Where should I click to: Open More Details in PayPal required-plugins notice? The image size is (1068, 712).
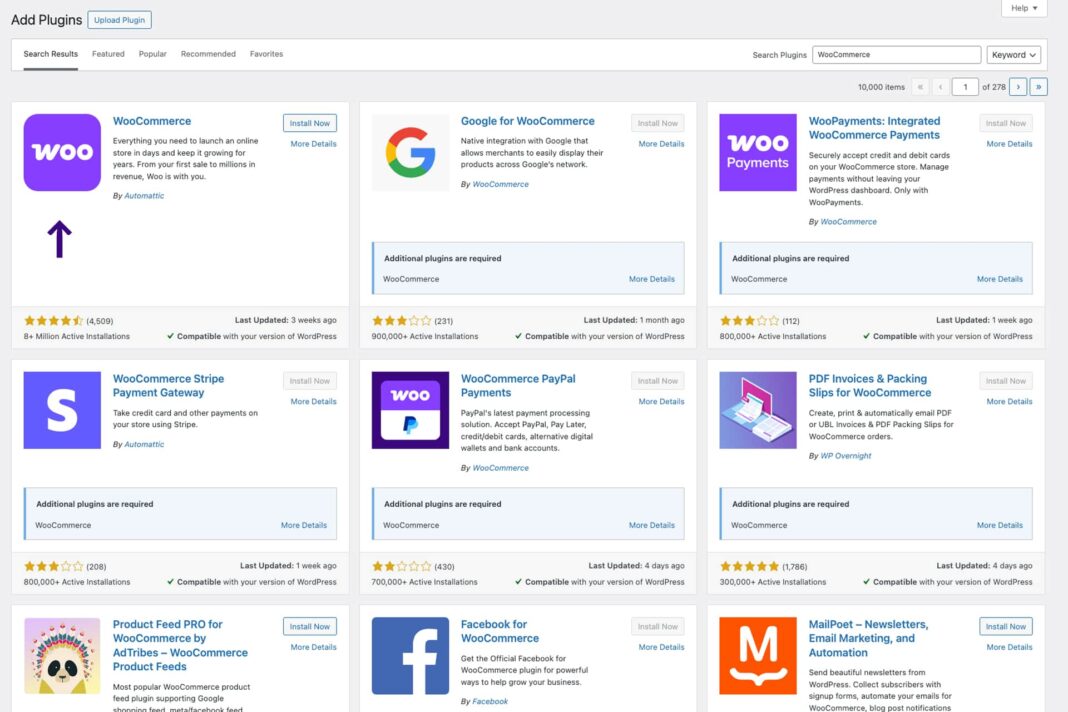coord(652,525)
